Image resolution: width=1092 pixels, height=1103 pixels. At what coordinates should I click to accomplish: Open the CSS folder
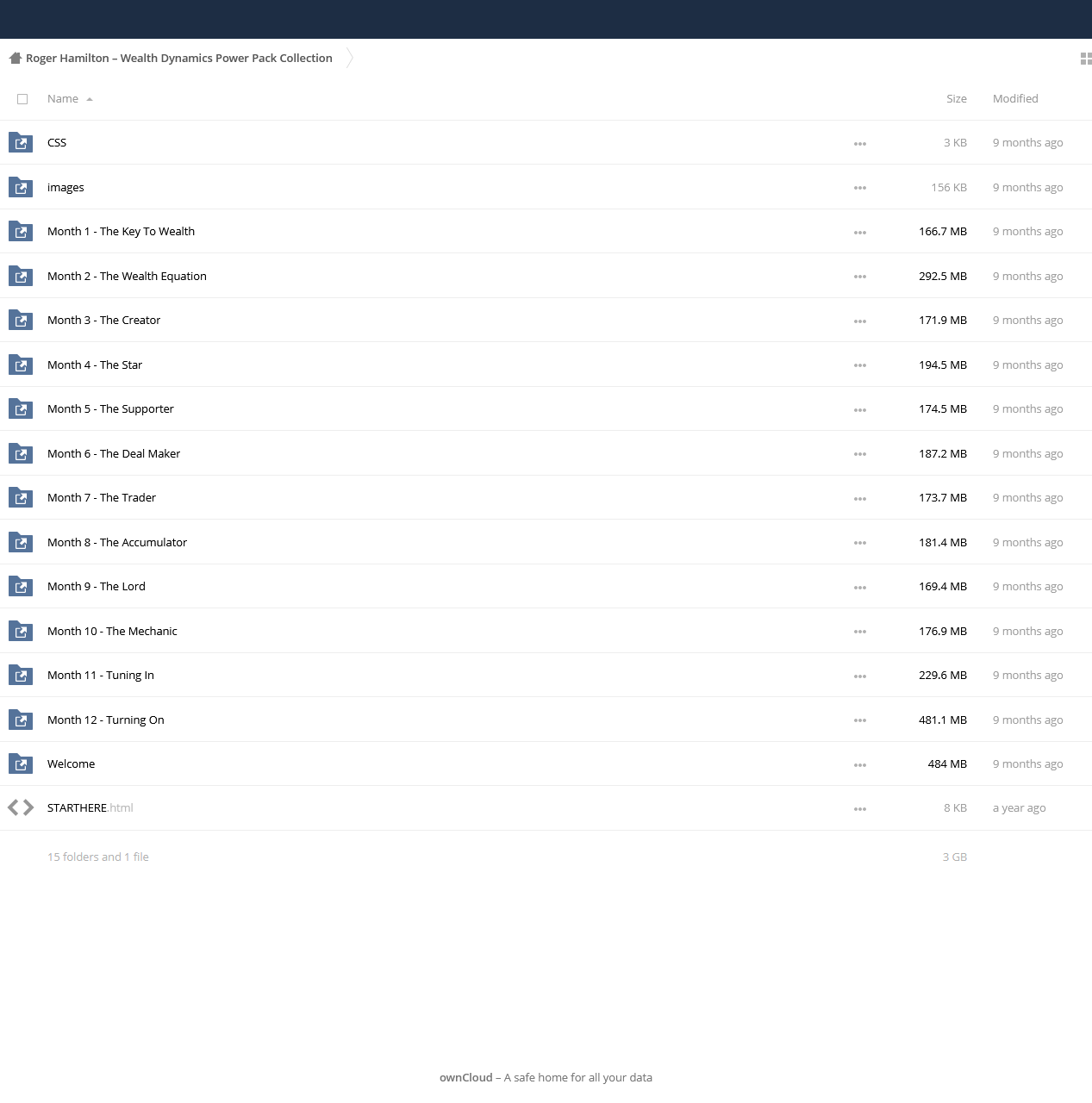(57, 143)
